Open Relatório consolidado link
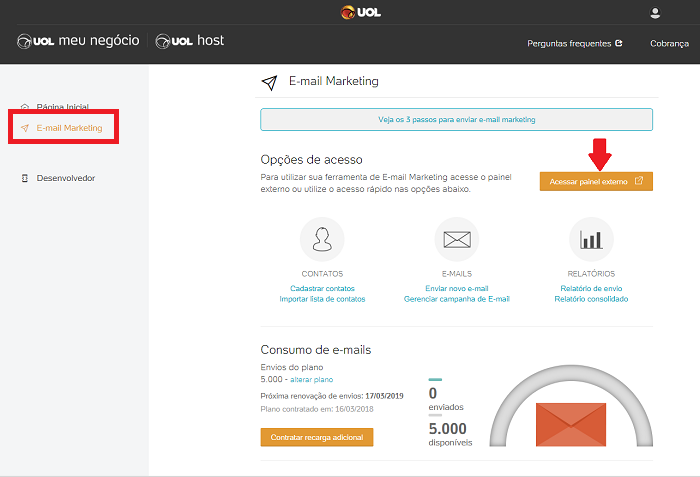This screenshot has height=477, width=700. [x=591, y=299]
